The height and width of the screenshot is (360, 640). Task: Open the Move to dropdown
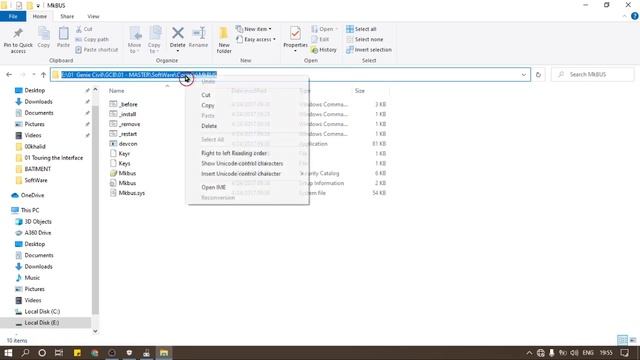(x=135, y=40)
